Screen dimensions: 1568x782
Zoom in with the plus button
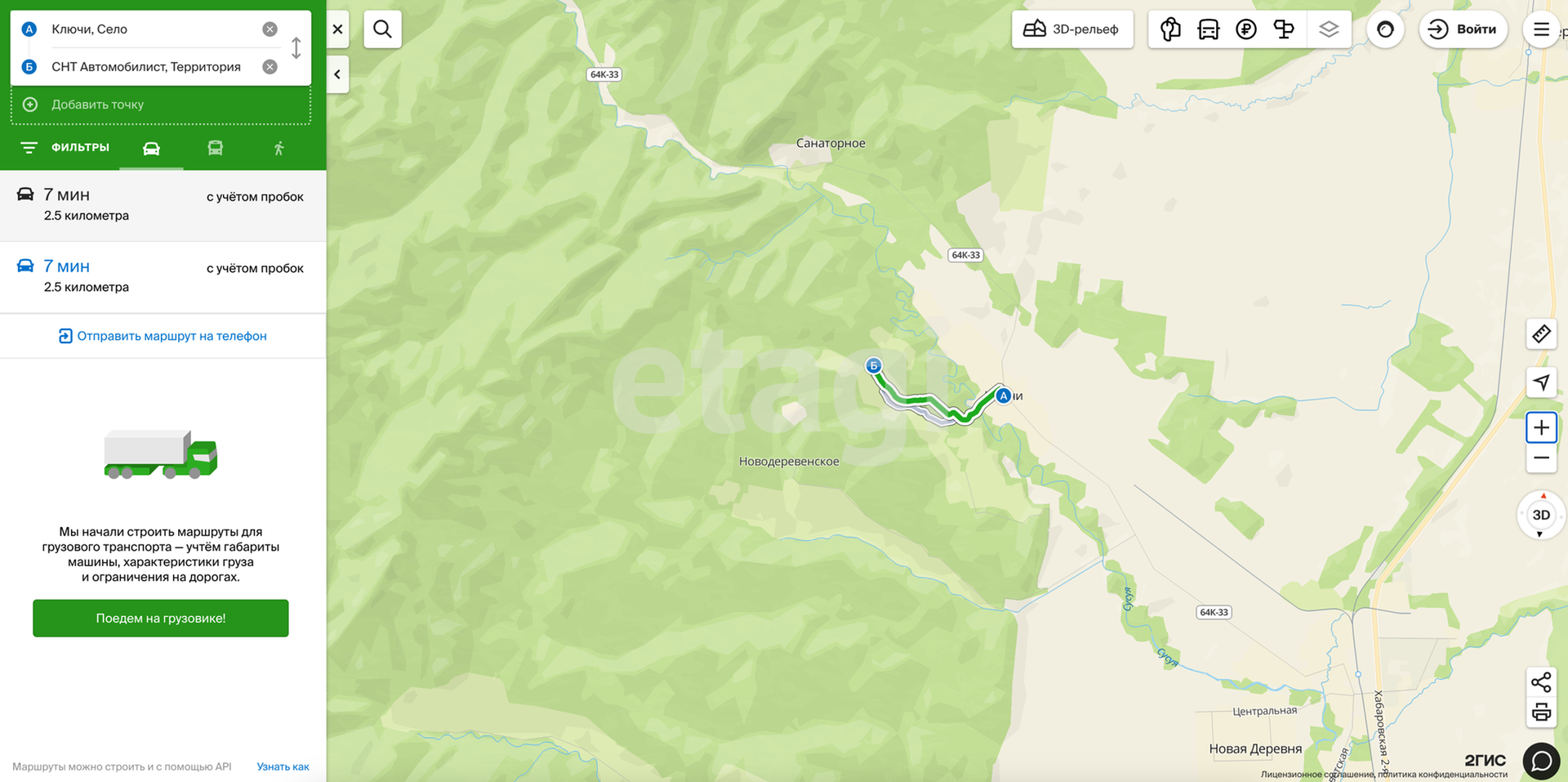point(1541,427)
